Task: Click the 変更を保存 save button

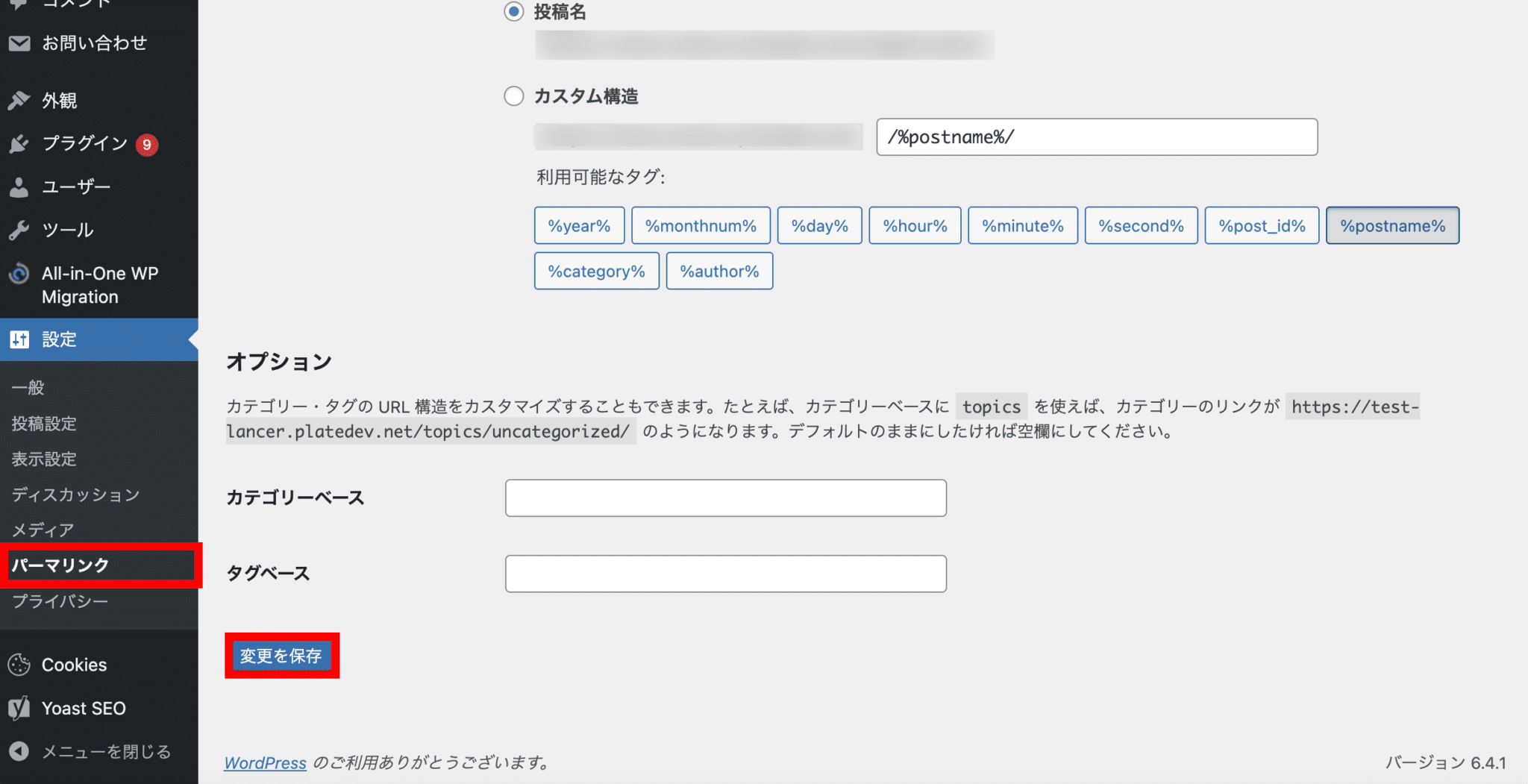Action: (x=282, y=656)
